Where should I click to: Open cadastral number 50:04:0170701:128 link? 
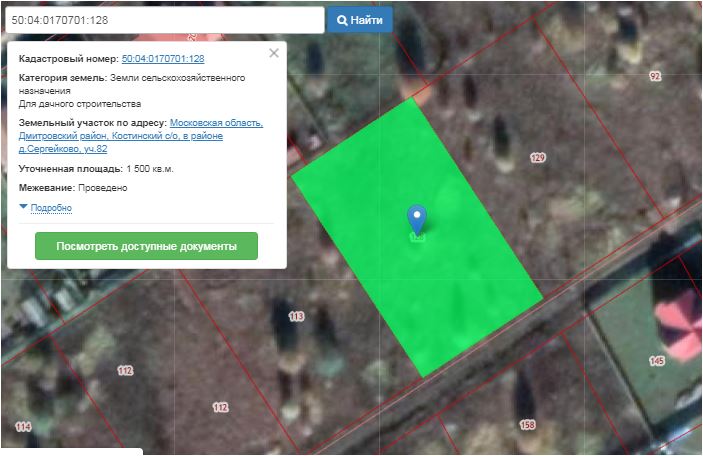coord(163,60)
